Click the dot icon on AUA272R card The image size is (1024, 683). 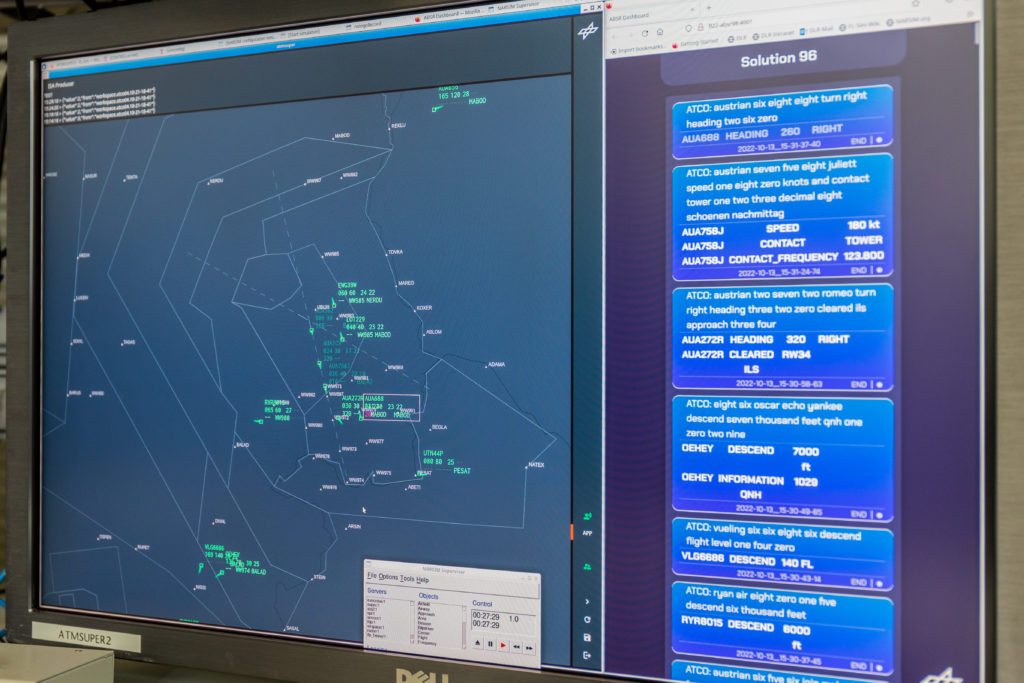pos(880,385)
